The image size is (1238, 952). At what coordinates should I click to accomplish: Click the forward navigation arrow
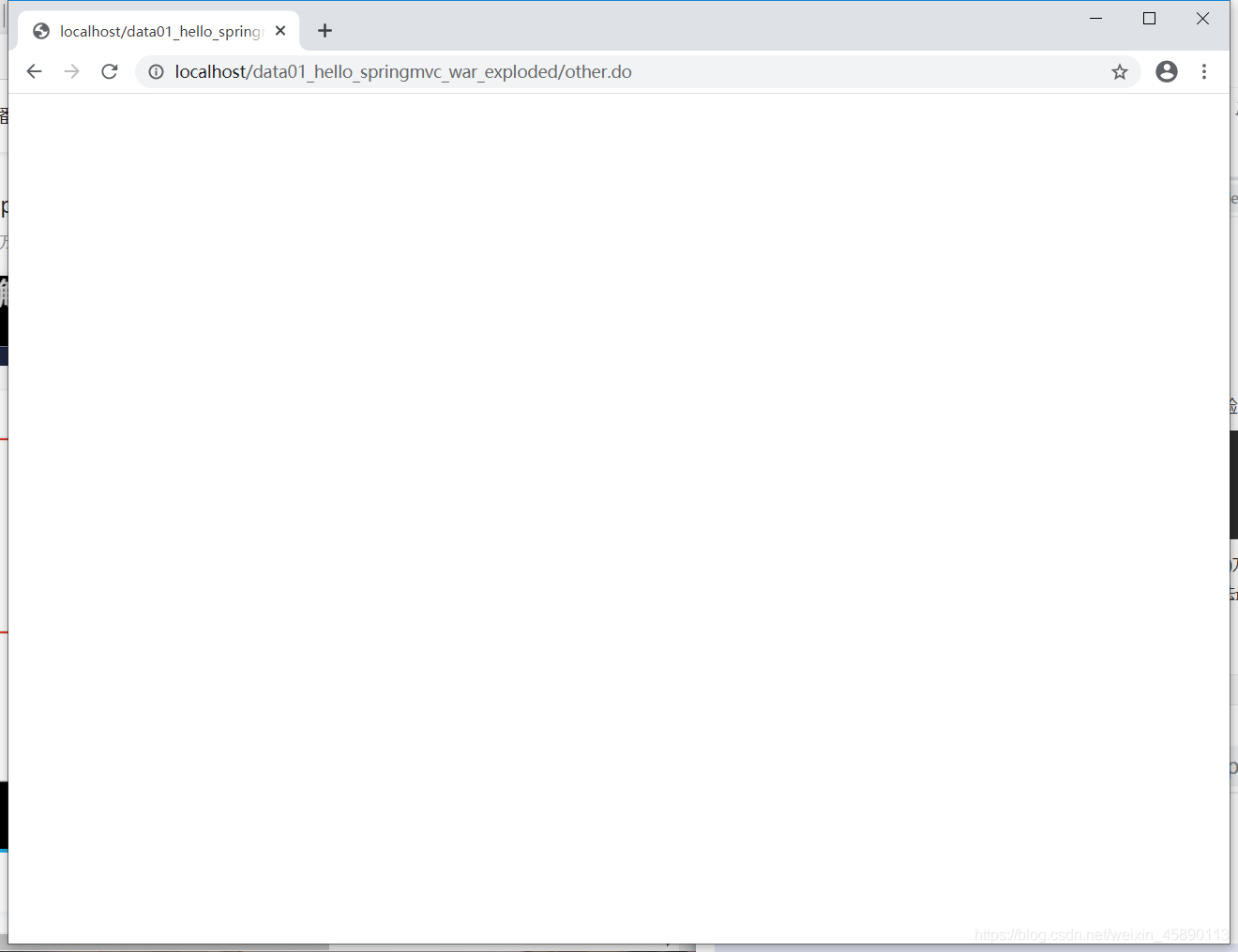(72, 72)
